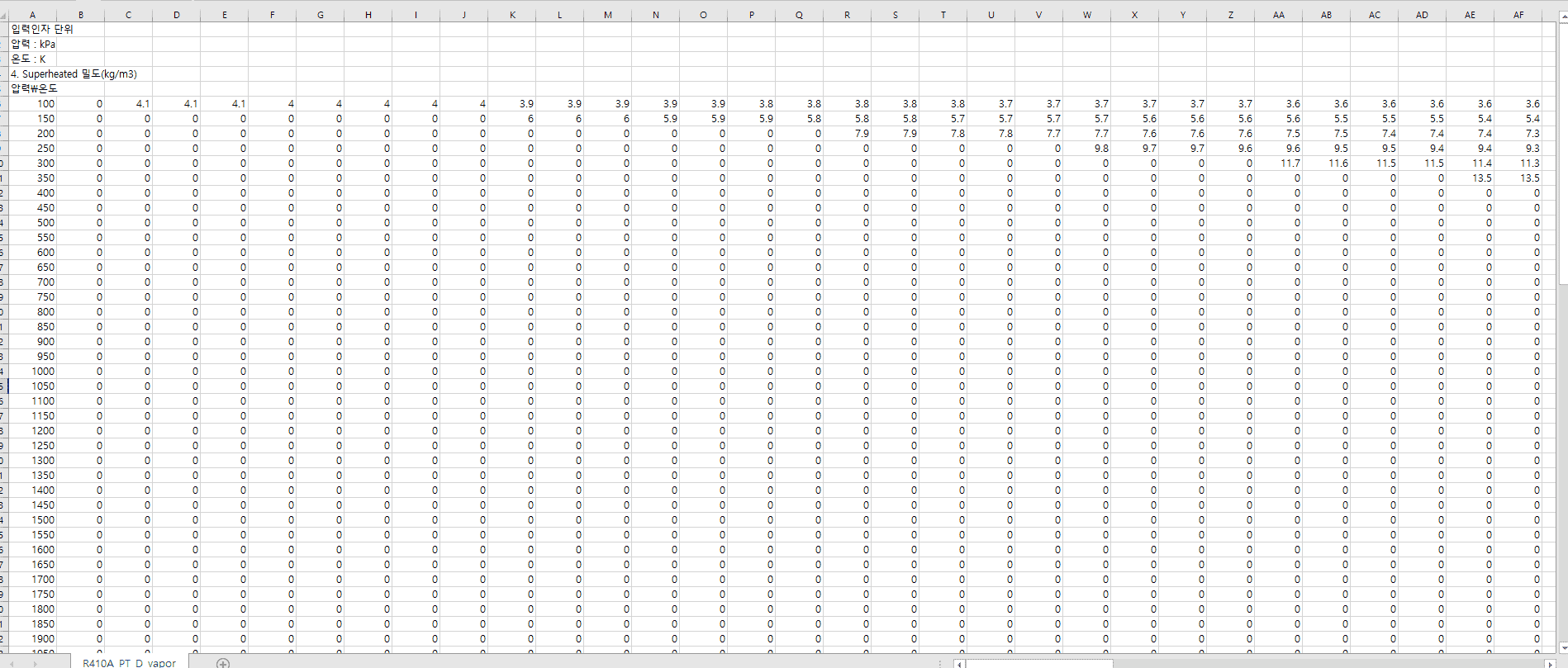
Task: Select the pressure value 700 in column A
Action: coord(32,282)
